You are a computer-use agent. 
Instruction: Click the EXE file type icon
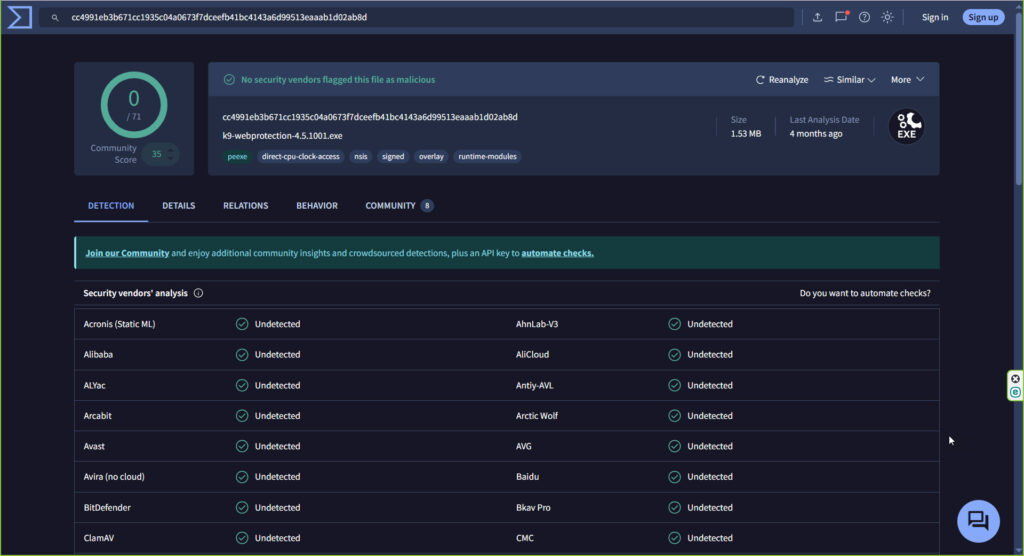(906, 126)
